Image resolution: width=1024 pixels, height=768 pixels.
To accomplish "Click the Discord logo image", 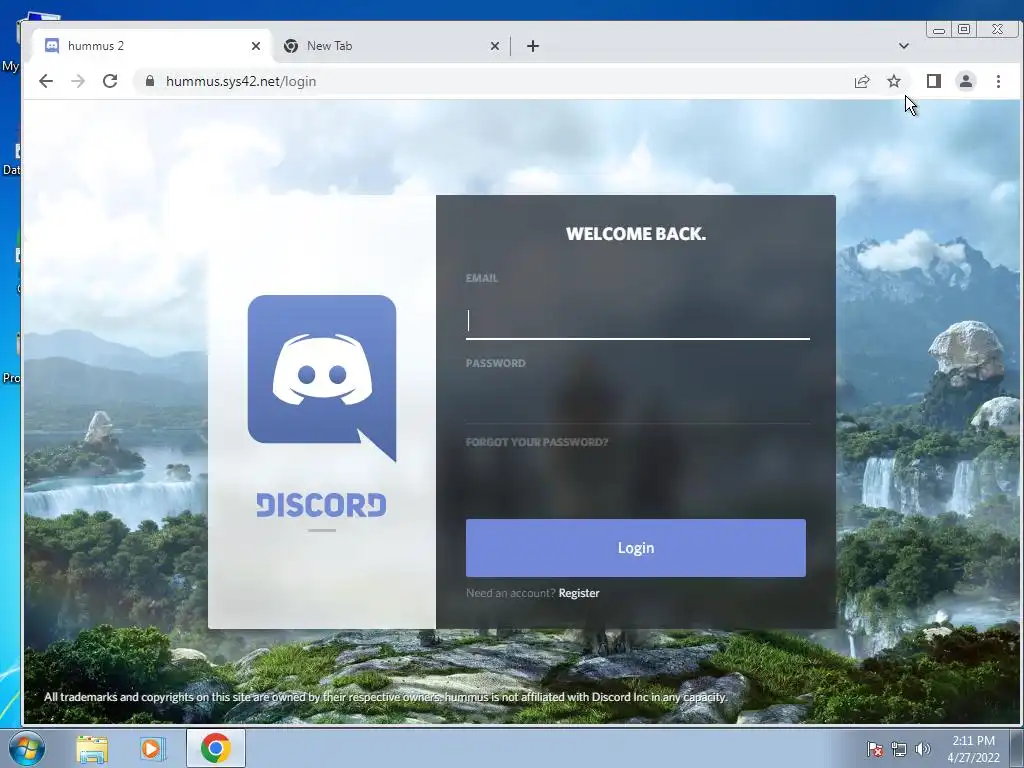I will pos(322,377).
